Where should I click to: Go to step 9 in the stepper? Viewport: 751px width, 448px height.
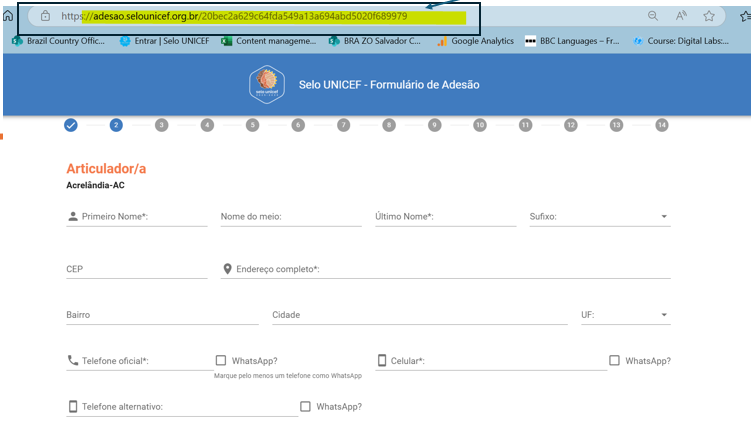pyautogui.click(x=434, y=126)
